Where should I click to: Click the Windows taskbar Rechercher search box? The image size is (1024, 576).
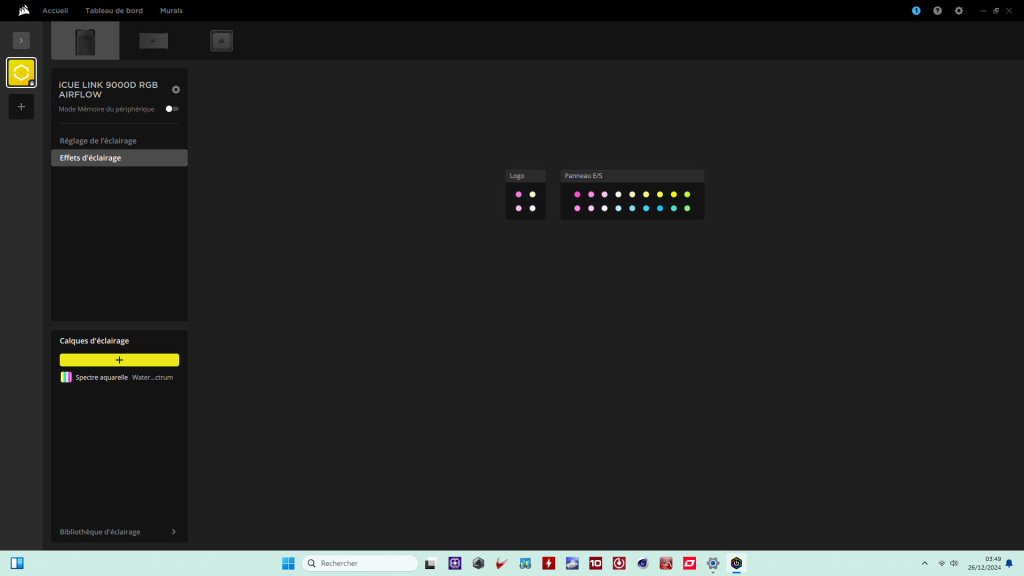[360, 563]
